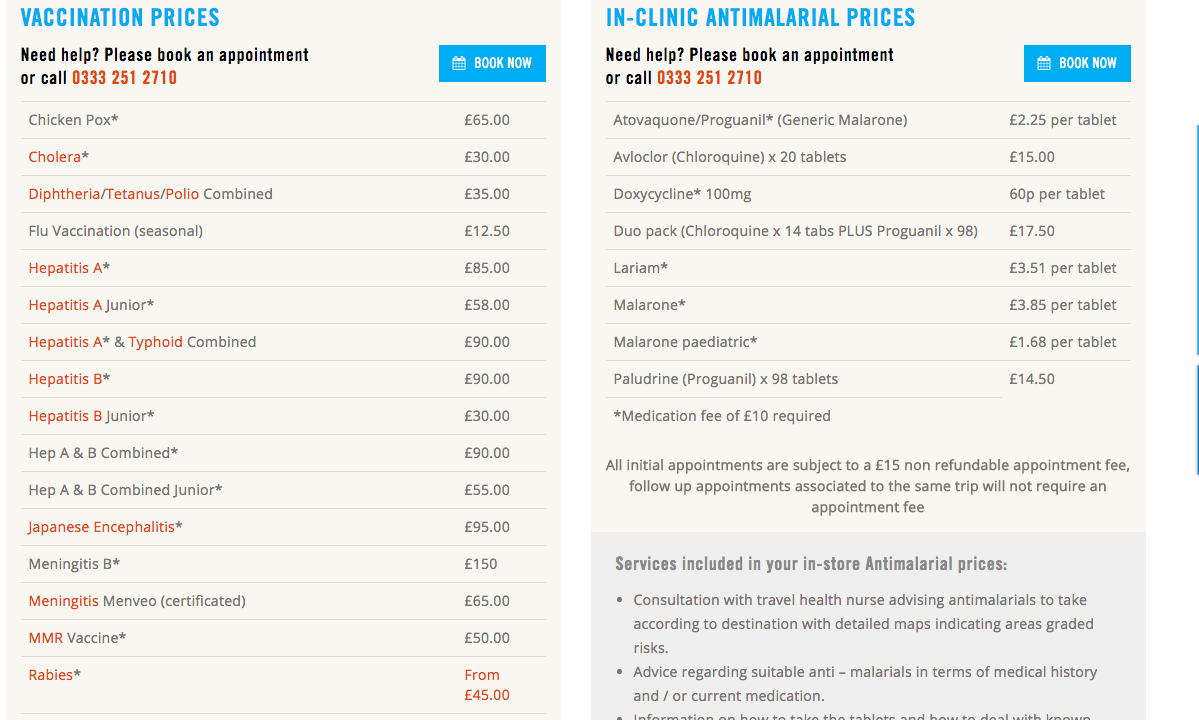1199x720 pixels.
Task: Open the Hepatitis B Junior link
Action: (x=65, y=416)
